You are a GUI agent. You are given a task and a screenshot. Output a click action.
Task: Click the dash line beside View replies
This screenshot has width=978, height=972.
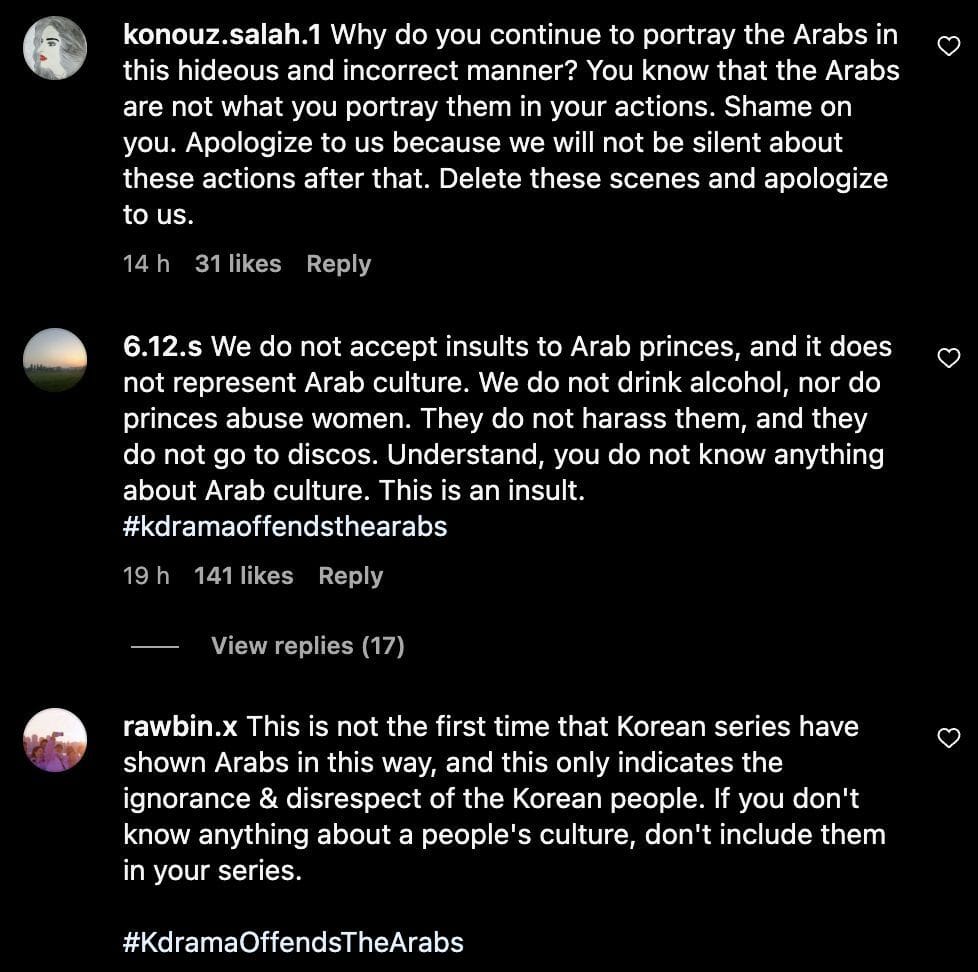[155, 647]
